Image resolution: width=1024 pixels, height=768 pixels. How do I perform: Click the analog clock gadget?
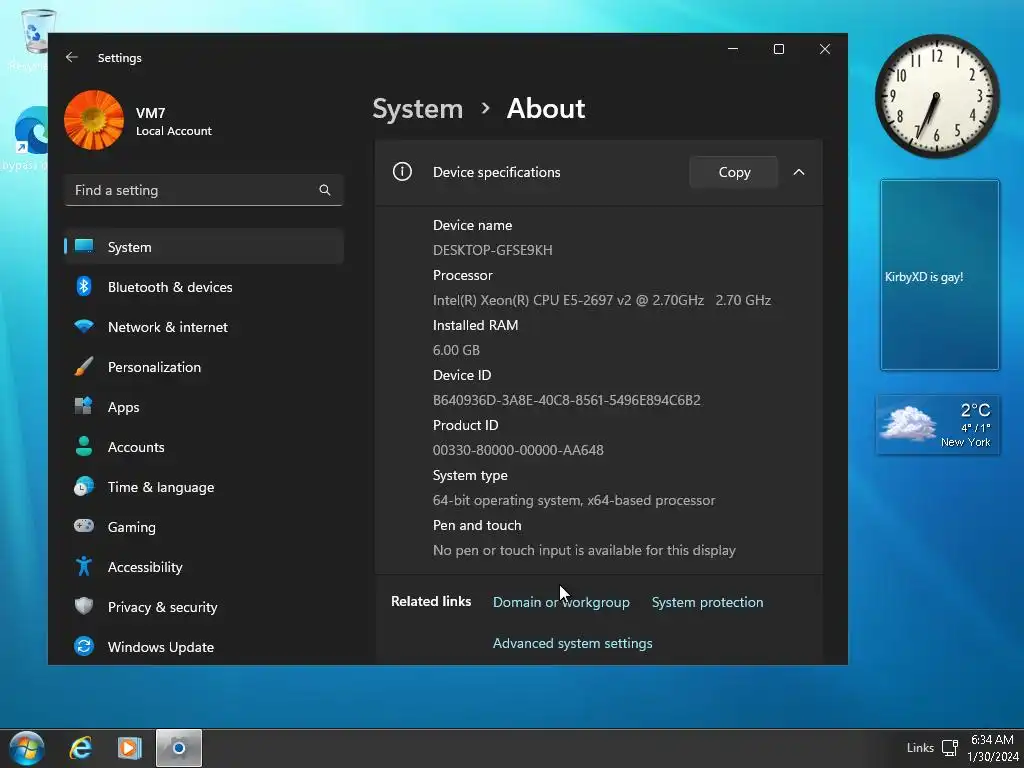937,97
